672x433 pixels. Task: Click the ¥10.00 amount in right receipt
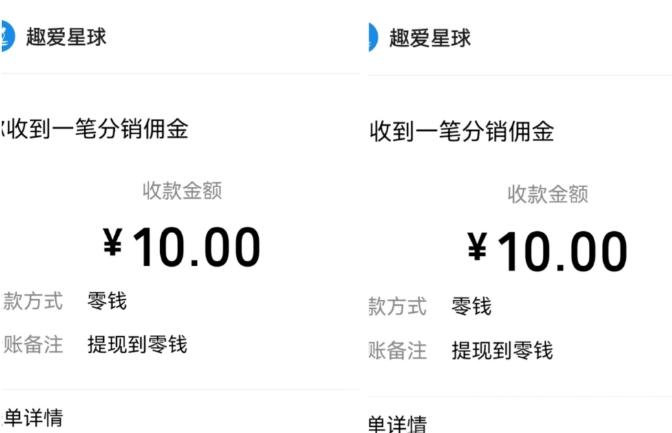547,251
